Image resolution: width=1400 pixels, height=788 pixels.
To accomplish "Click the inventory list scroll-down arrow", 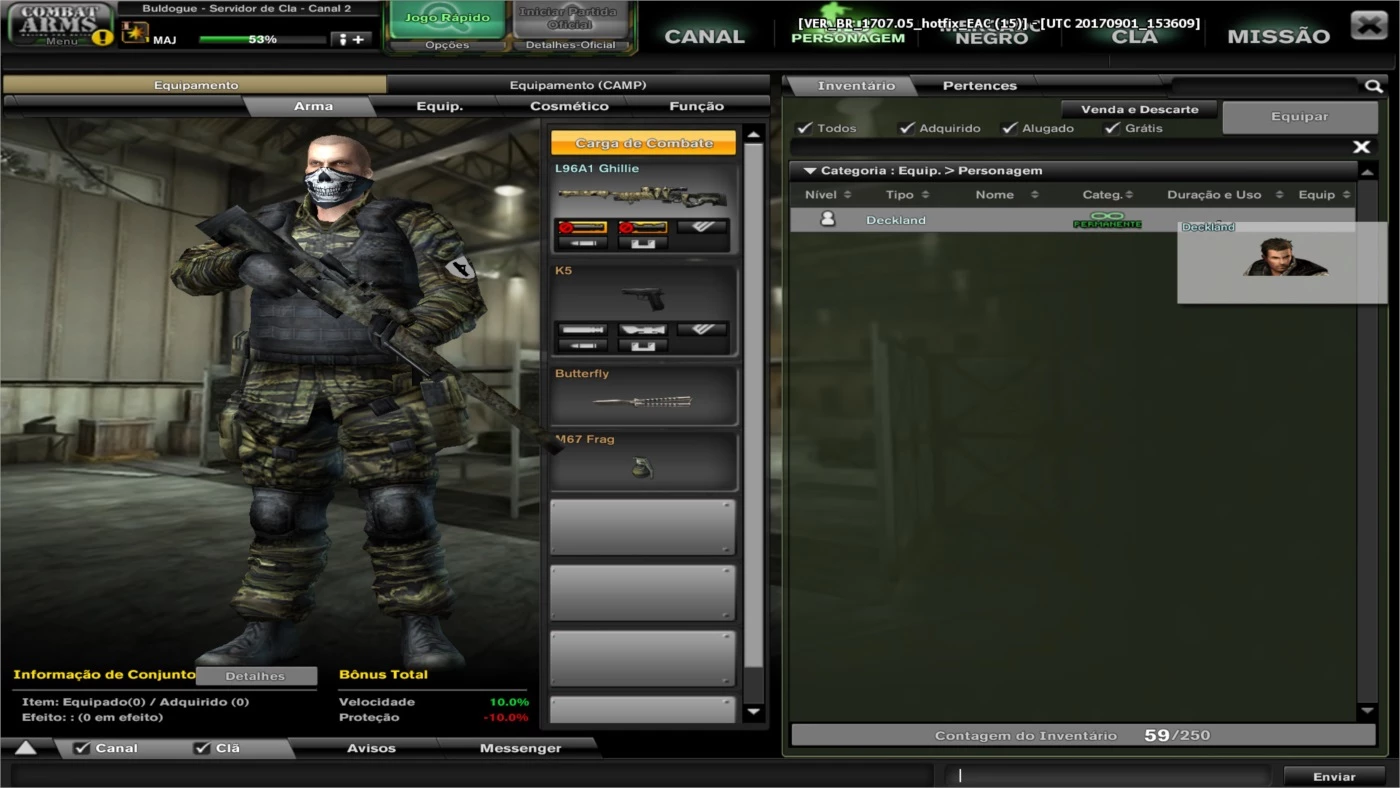I will pos(1367,710).
